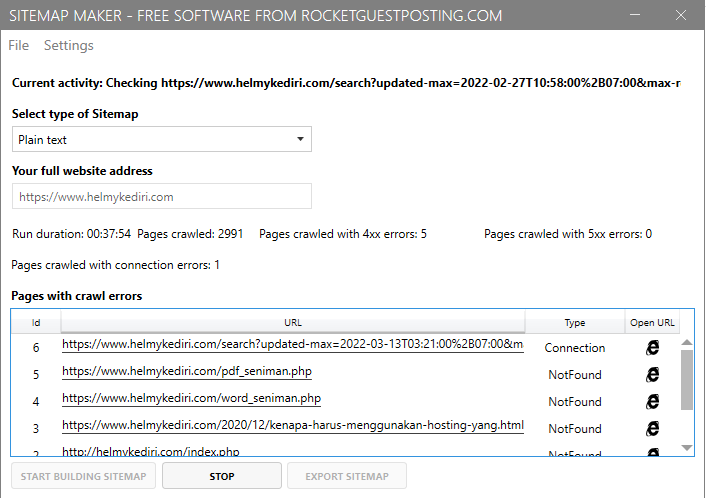Open the pdf_seniman.php link
This screenshot has height=498, width=706.
tap(187, 371)
